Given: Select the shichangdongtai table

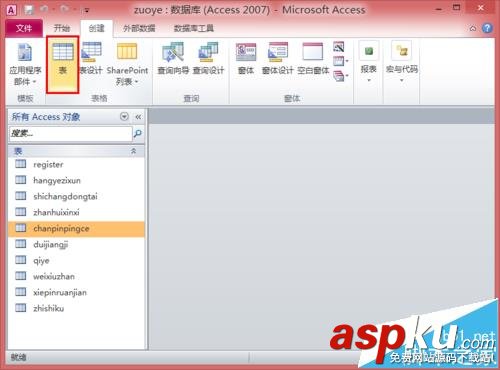Looking at the screenshot, I should pyautogui.click(x=76, y=196).
